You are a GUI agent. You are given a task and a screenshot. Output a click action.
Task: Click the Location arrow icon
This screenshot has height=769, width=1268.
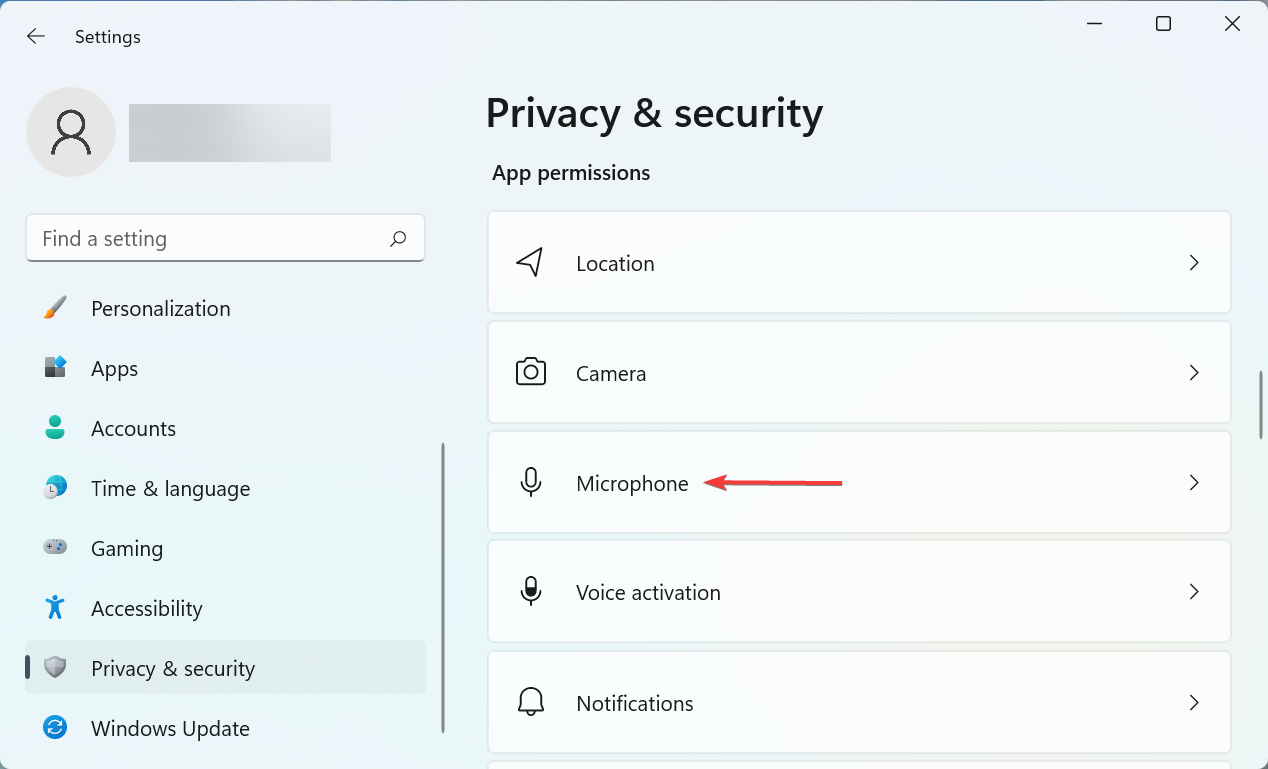530,262
